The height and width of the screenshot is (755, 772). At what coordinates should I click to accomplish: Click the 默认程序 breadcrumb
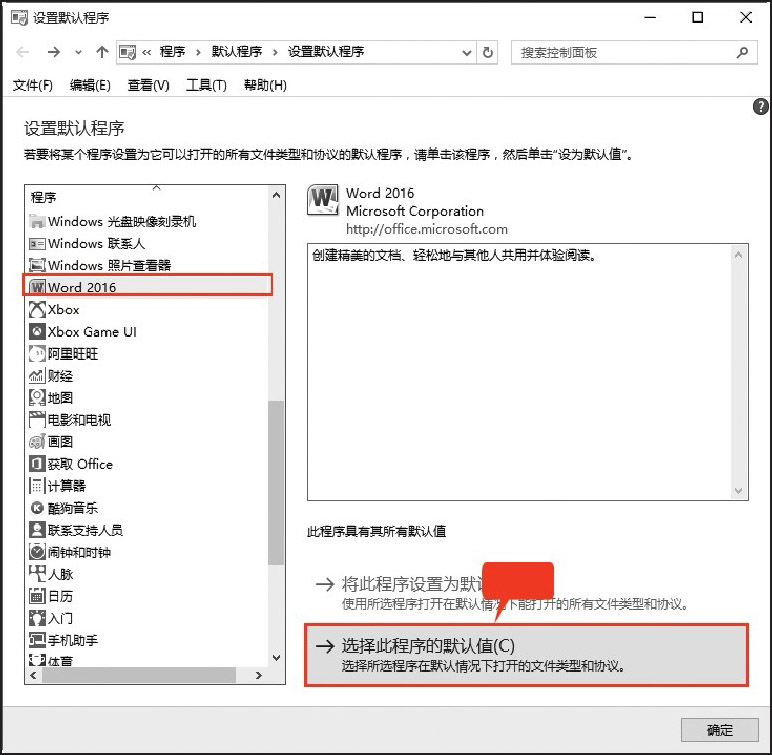tap(237, 52)
